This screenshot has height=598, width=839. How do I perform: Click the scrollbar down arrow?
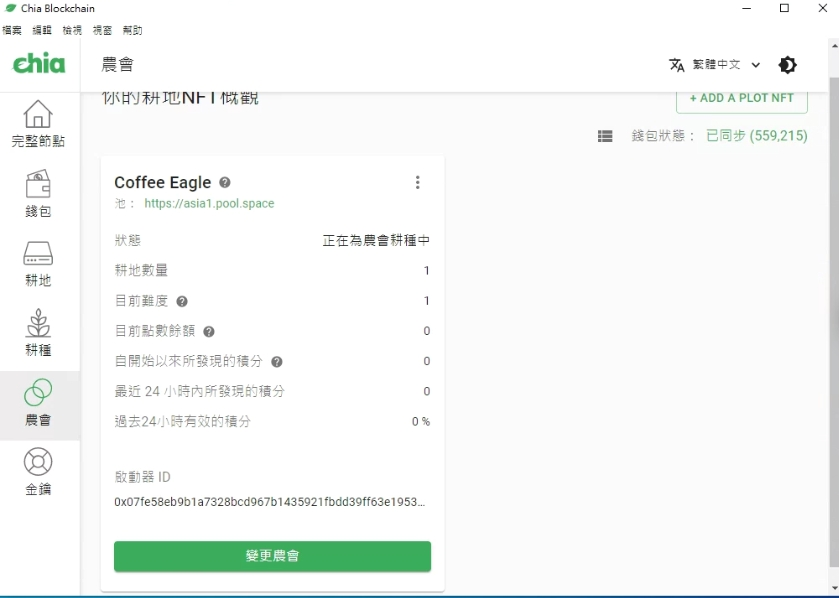[834, 588]
